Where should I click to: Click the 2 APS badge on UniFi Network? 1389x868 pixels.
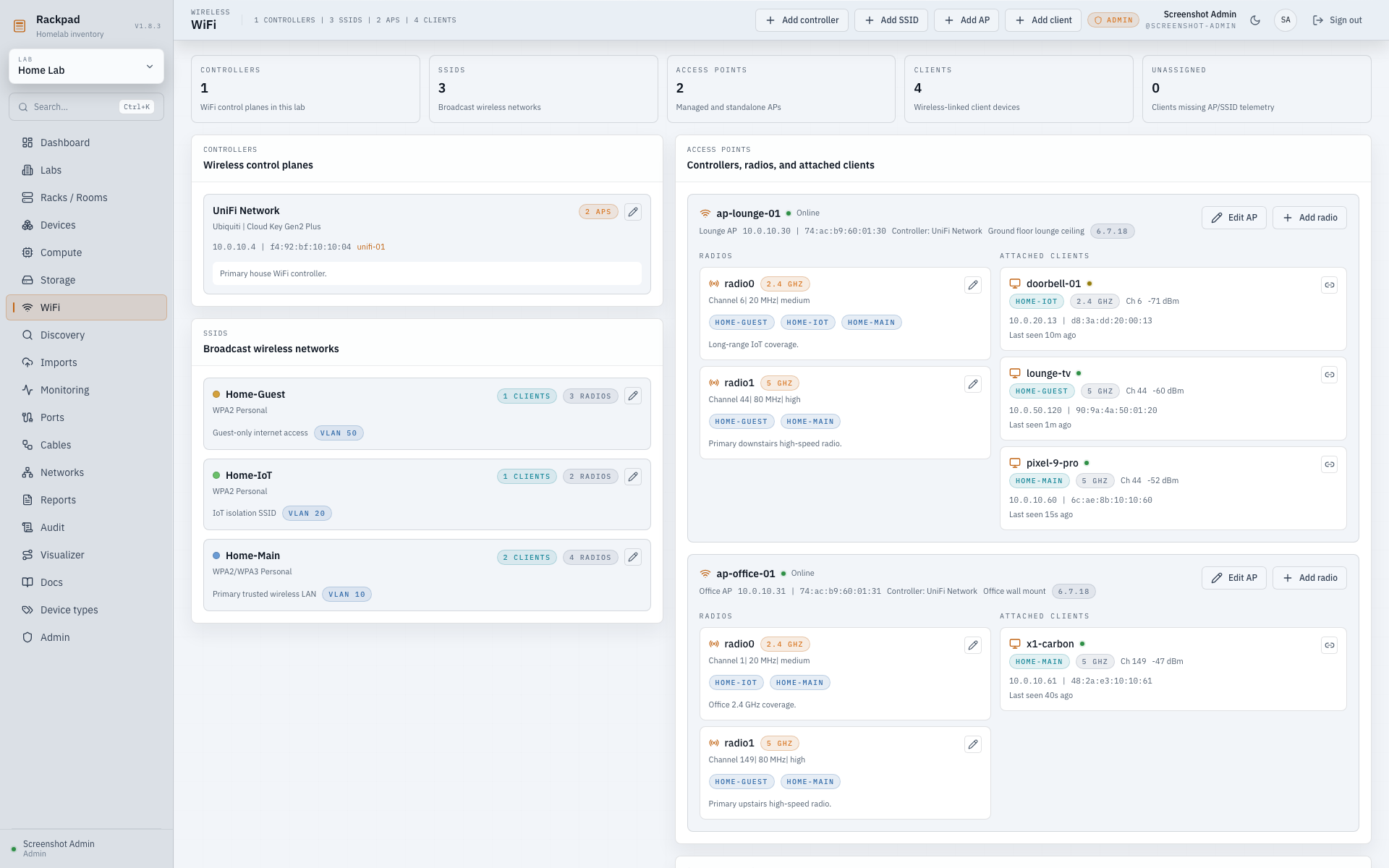pyautogui.click(x=598, y=212)
